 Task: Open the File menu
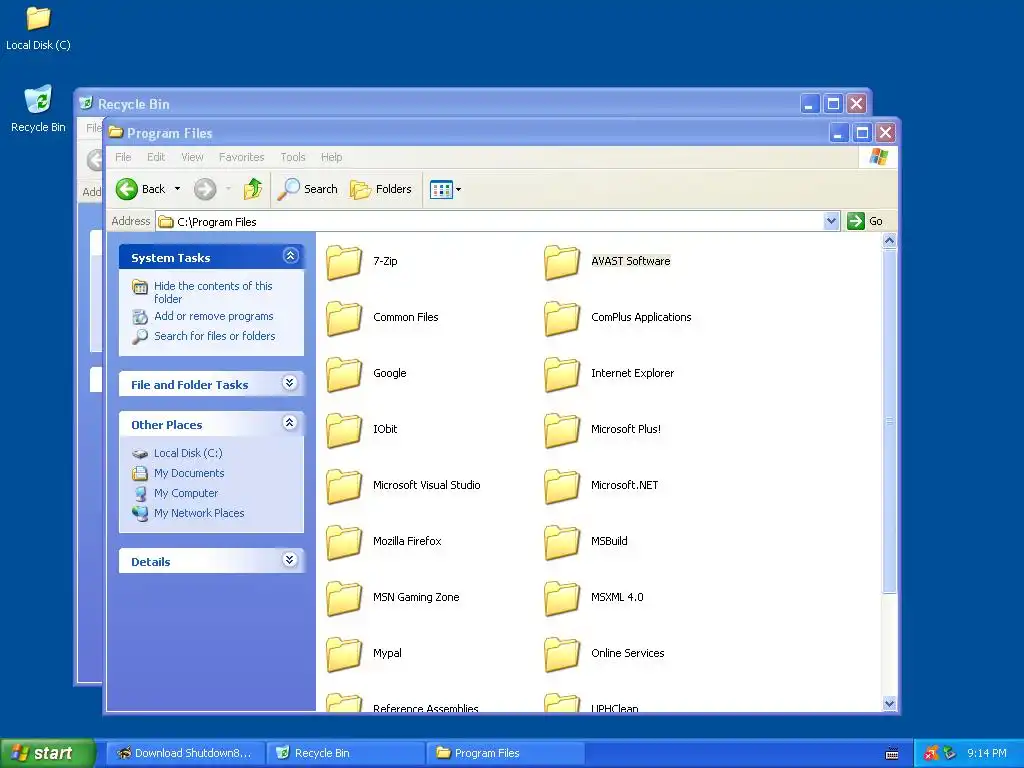click(x=123, y=157)
